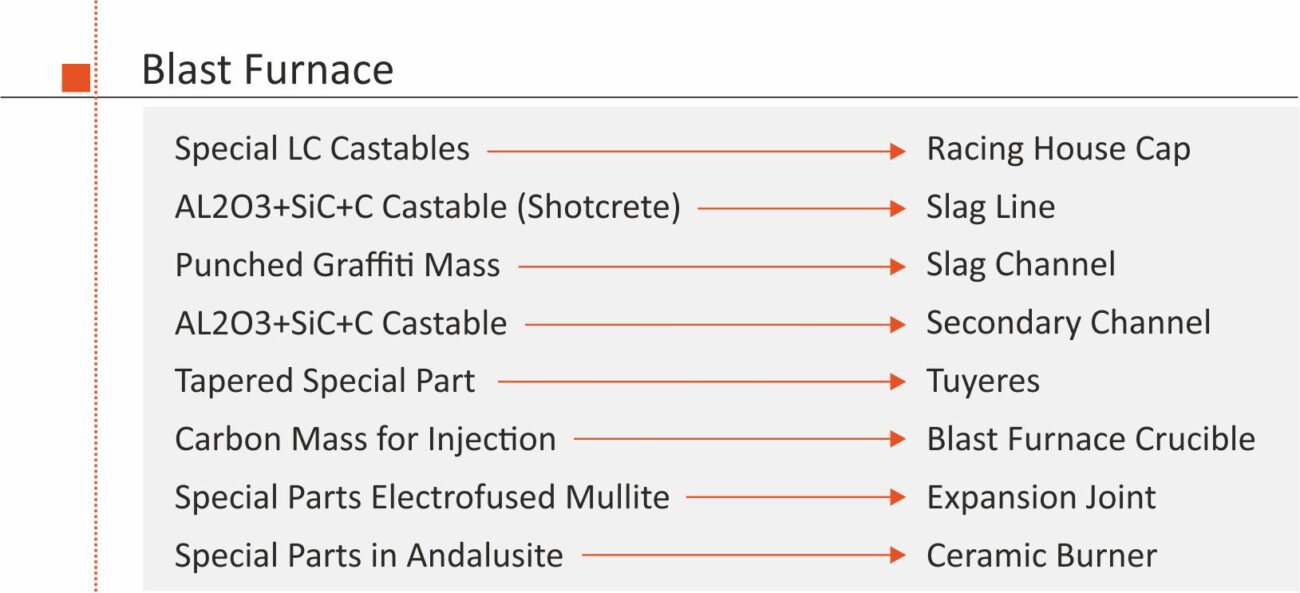Screen dimensions: 1300x593
Task: Click the Secondary Channel text
Action: click(x=1068, y=323)
